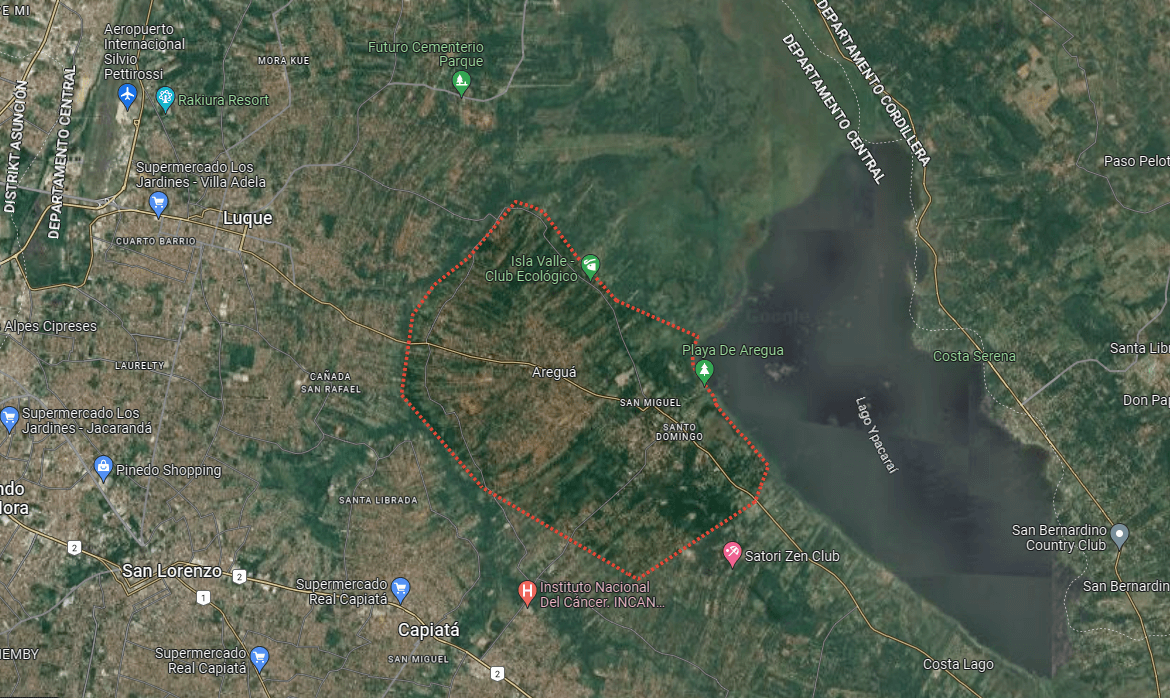Click the Santo Domingo neighborhood label
The height and width of the screenshot is (698, 1170).
point(679,432)
